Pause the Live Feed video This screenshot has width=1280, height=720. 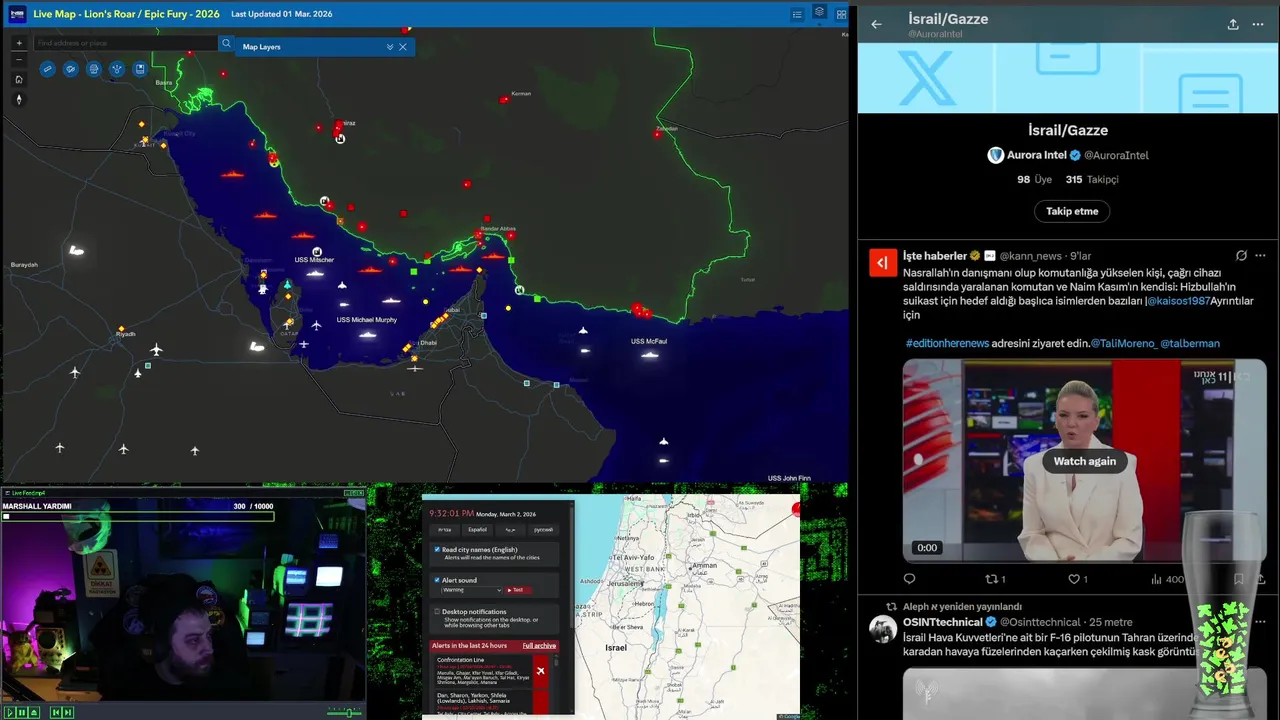21,712
